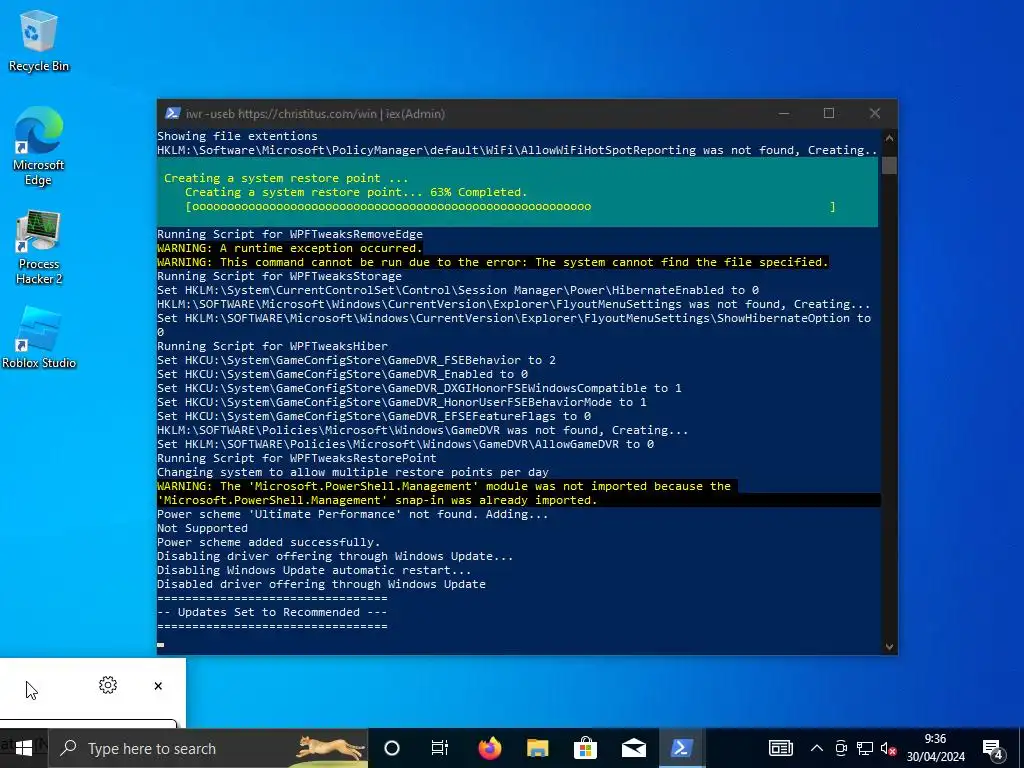Click 'Running Script for WPFTweaksRemoveEdge' line
The height and width of the screenshot is (768, 1024).
290,234
